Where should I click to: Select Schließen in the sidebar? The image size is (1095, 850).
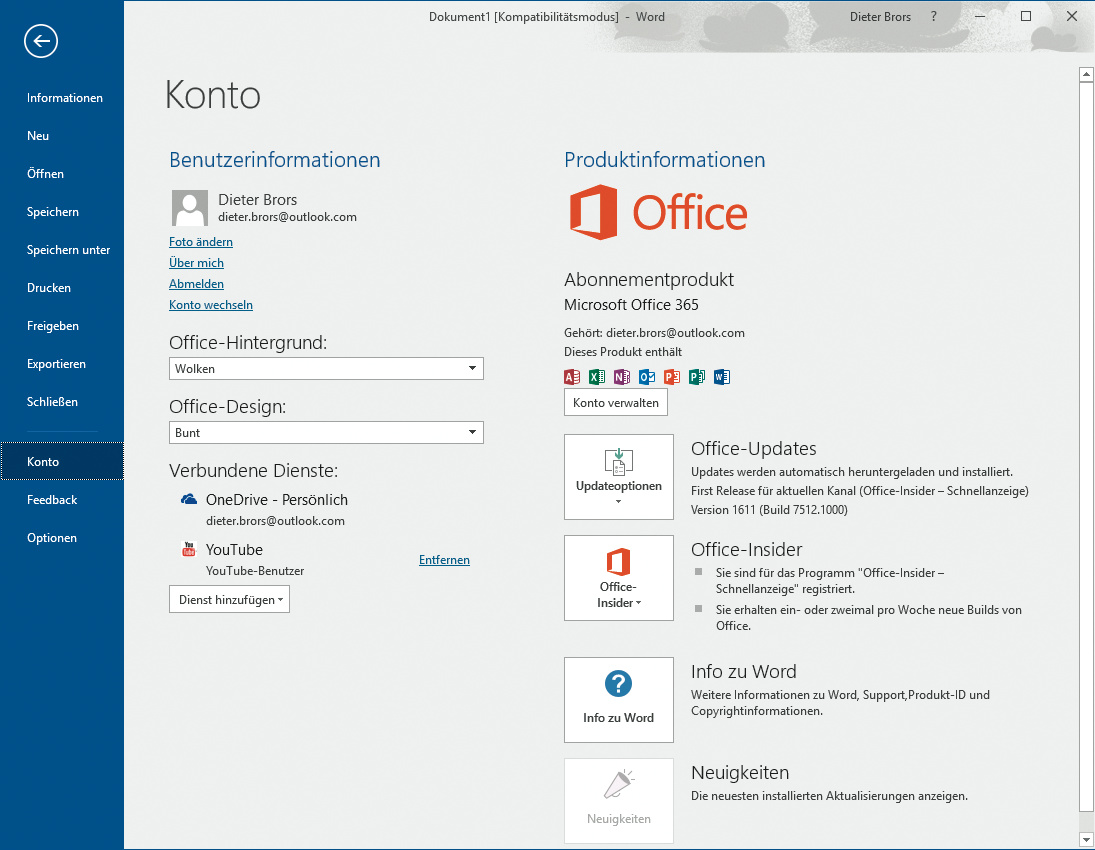coord(62,402)
